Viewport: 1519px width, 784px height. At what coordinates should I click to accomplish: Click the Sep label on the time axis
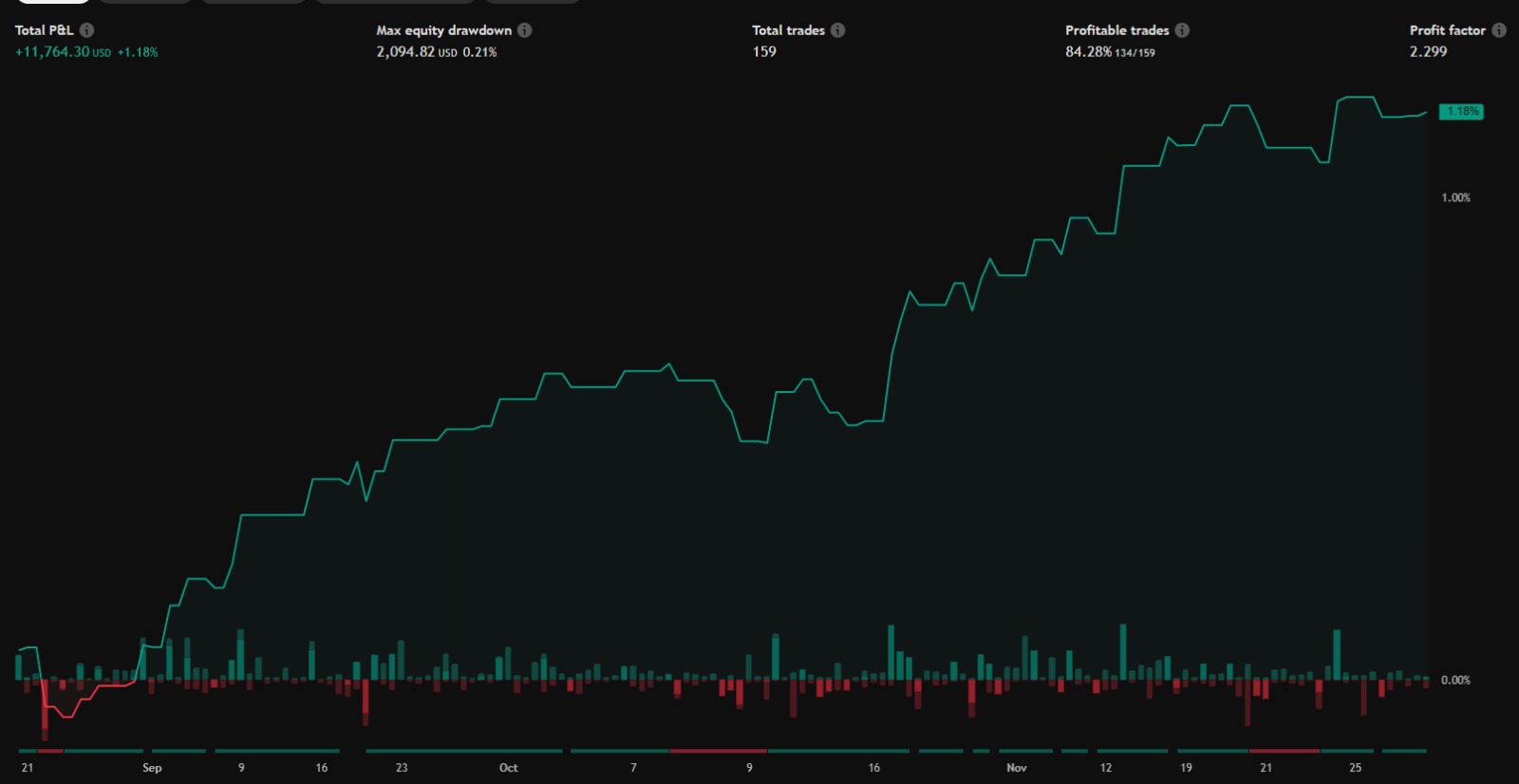point(152,768)
